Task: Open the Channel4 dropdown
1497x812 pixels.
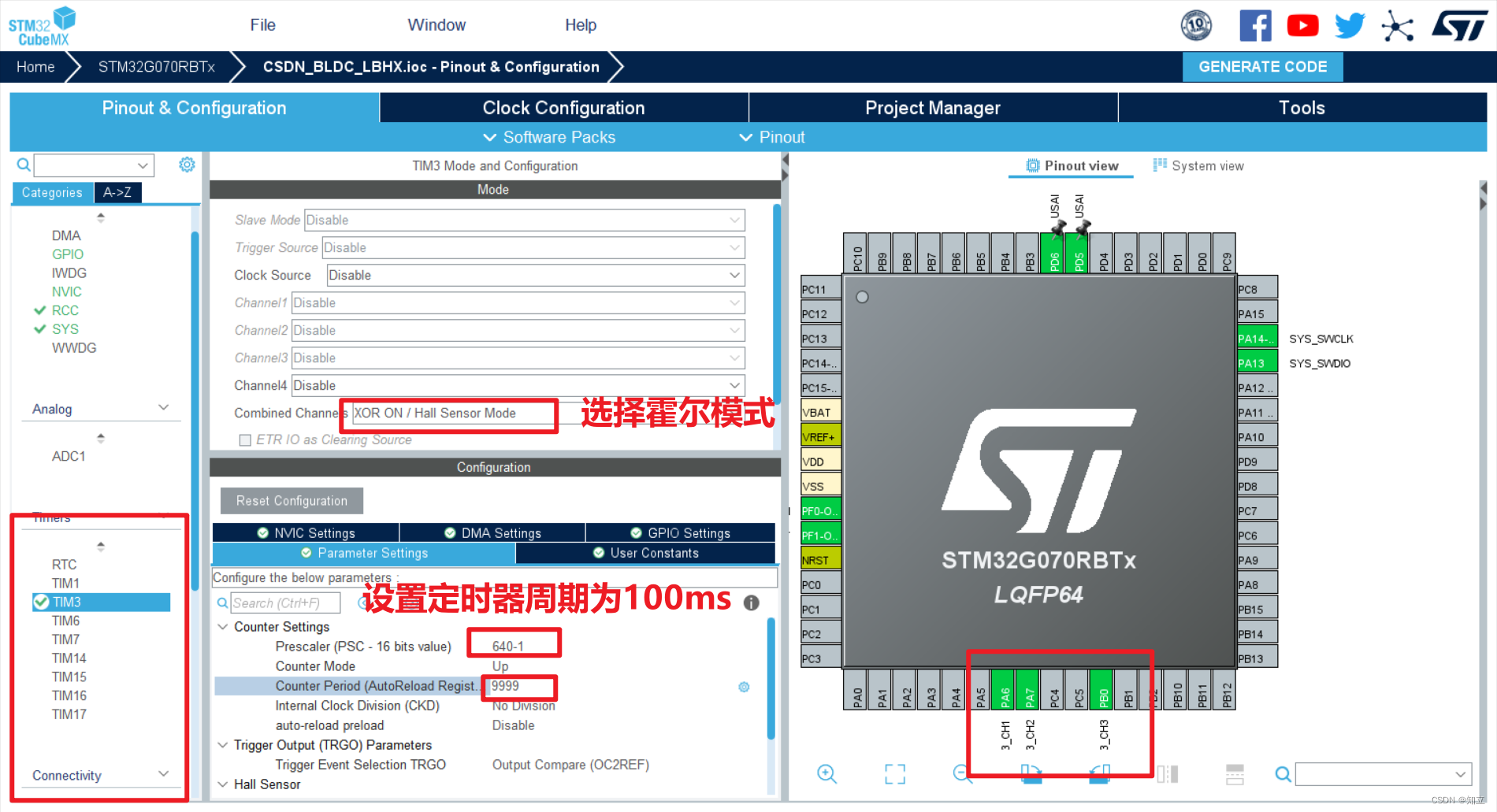Action: 518,385
